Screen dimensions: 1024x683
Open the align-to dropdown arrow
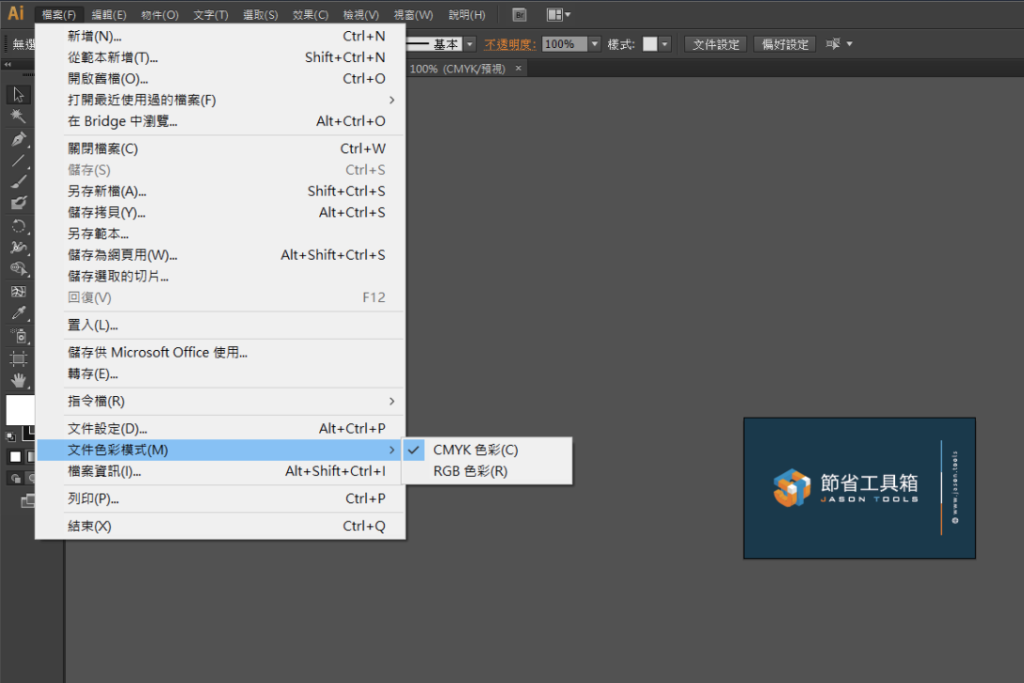(850, 44)
